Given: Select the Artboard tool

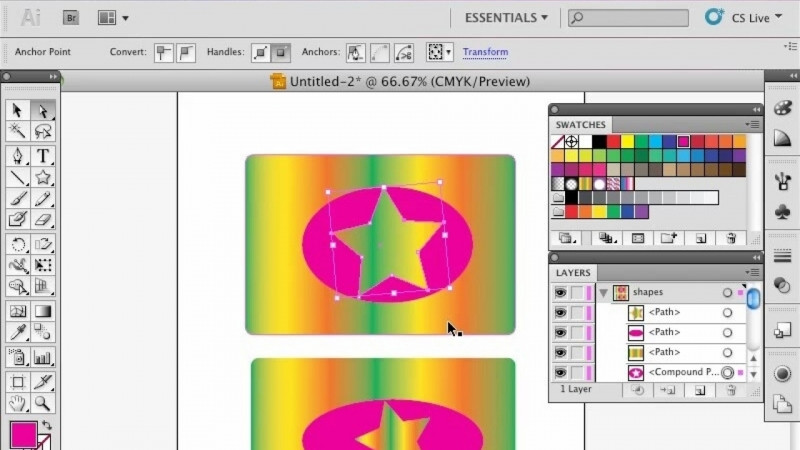Looking at the screenshot, I should click(x=17, y=382).
